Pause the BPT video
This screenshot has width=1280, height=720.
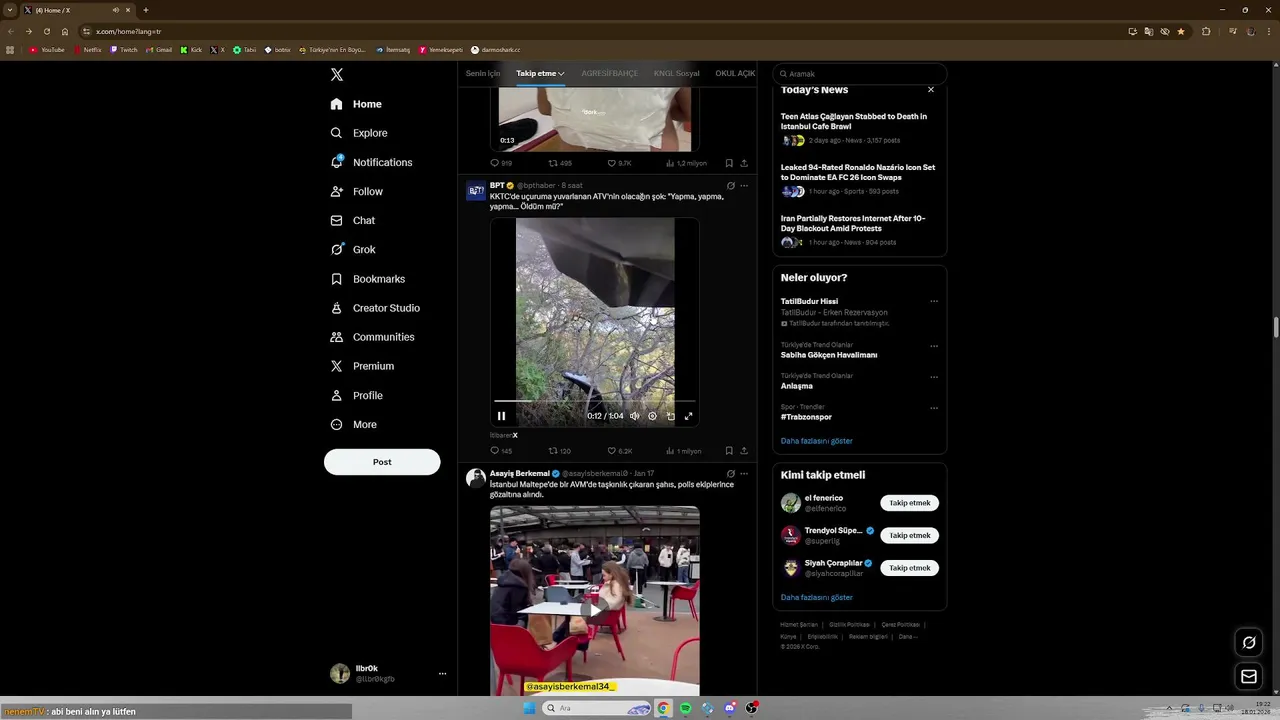point(502,416)
